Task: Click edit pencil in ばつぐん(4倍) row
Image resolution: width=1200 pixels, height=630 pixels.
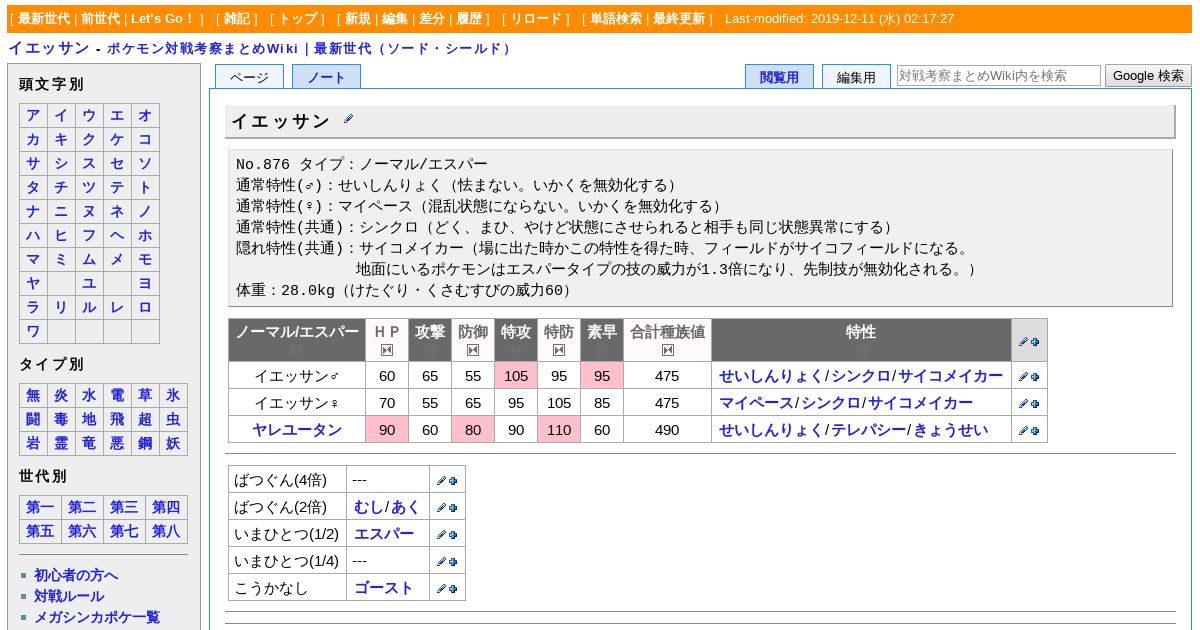Action: 441,481
